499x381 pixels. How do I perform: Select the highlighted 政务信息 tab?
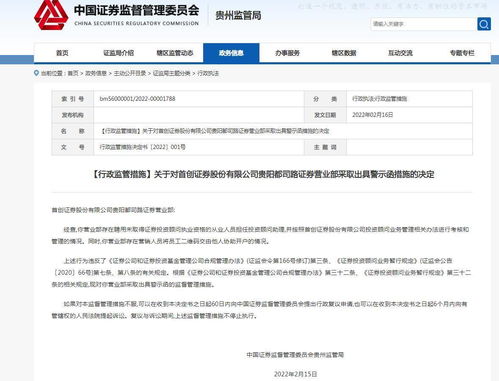point(231,53)
